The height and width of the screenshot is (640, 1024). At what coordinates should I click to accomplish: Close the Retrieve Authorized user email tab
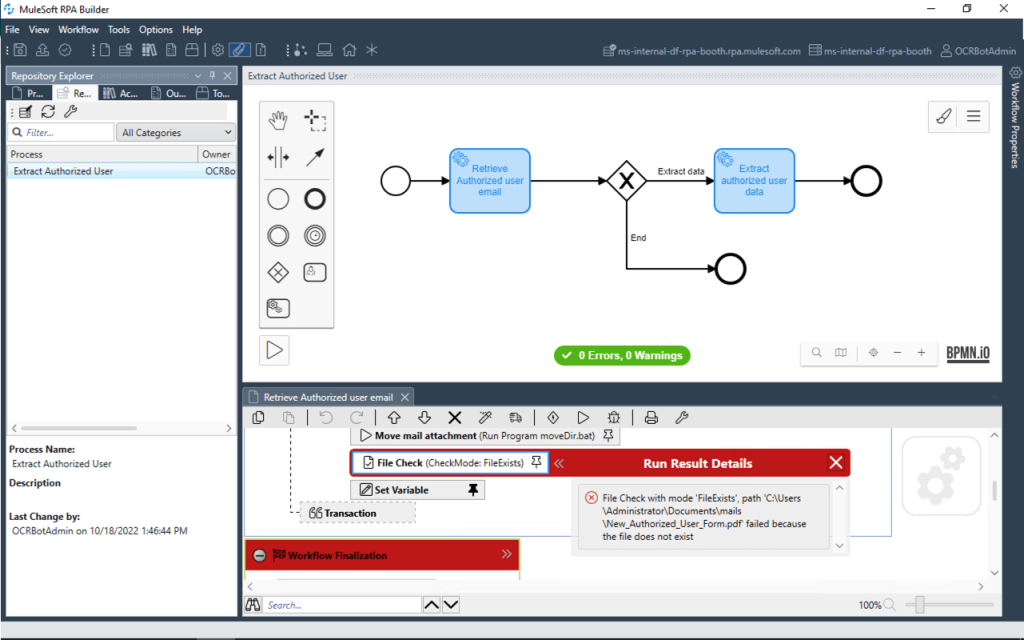coord(405,397)
